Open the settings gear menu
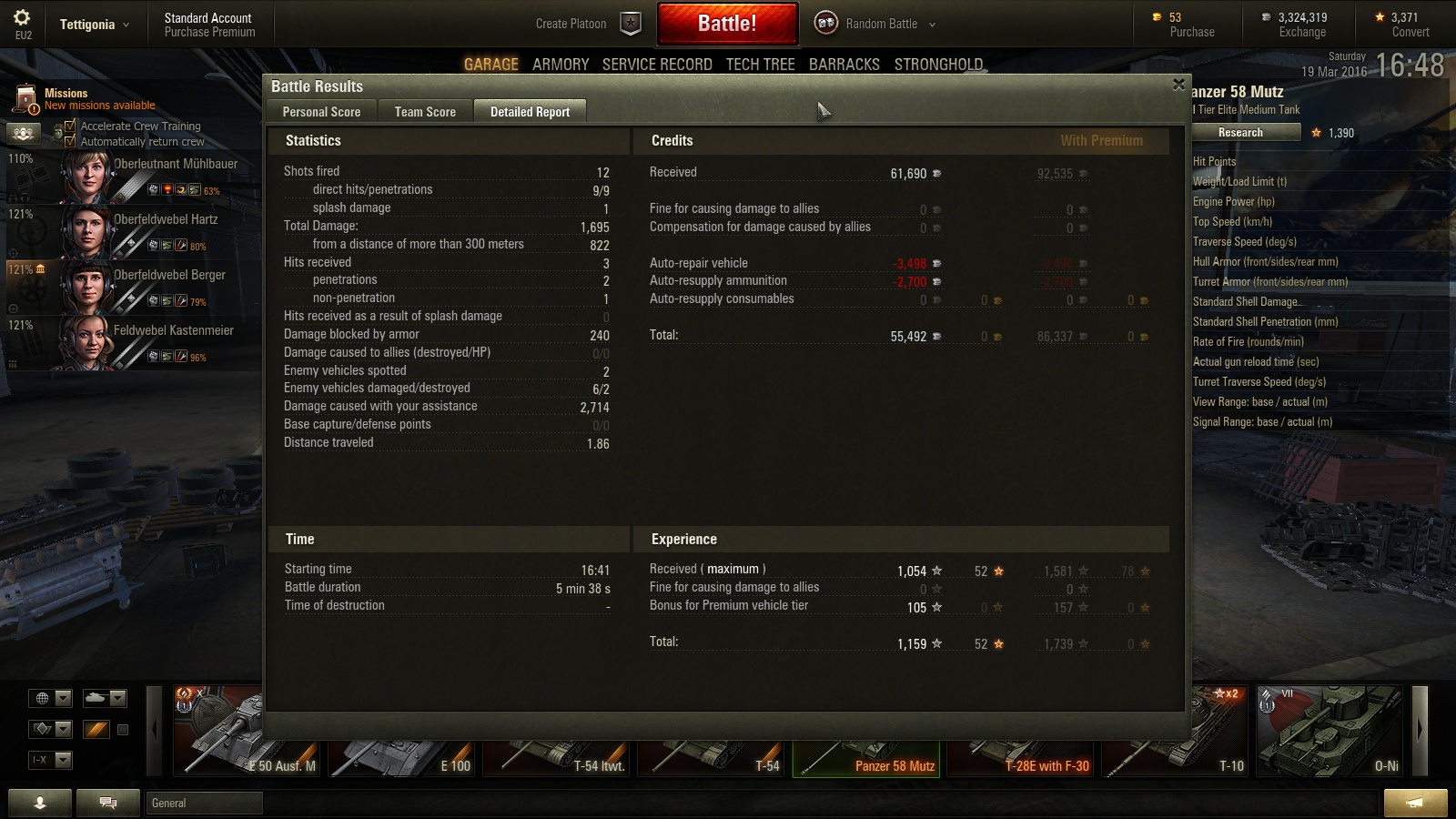1456x819 pixels. coord(22,17)
